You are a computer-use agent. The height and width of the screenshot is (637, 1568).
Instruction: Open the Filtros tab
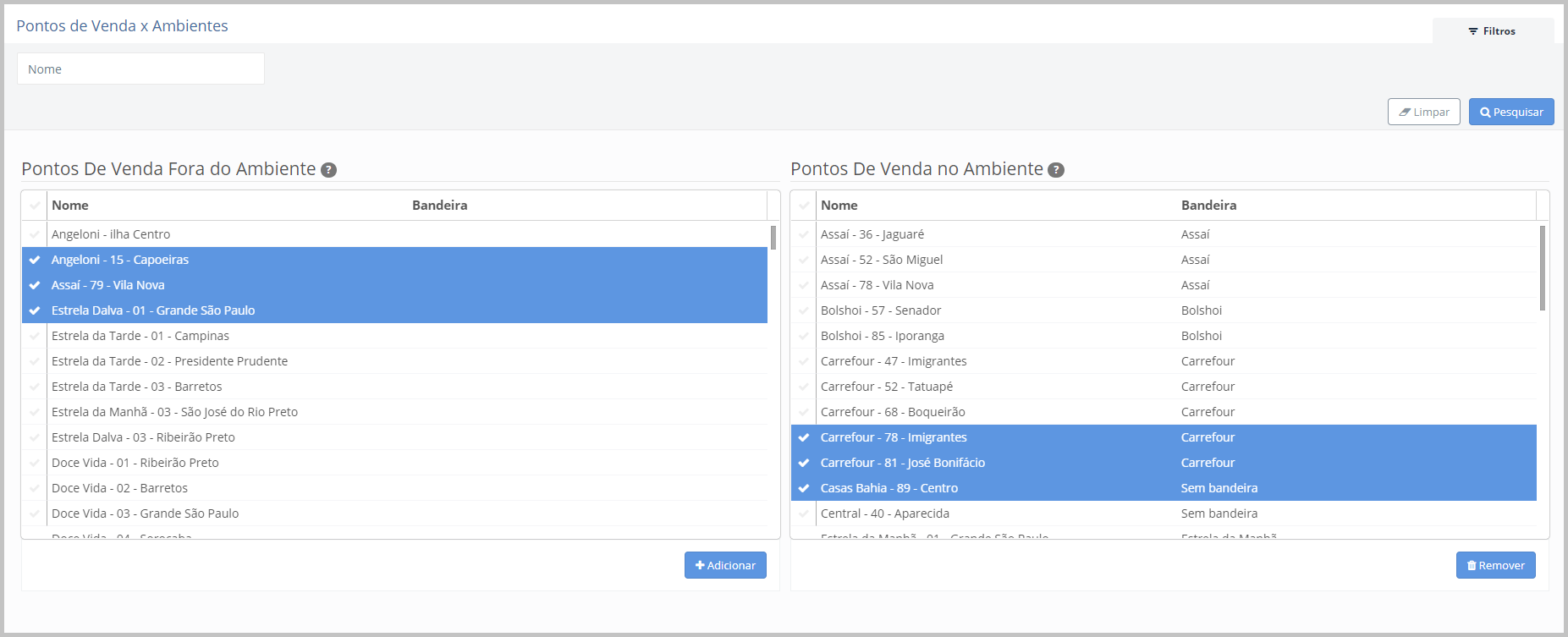point(1492,31)
